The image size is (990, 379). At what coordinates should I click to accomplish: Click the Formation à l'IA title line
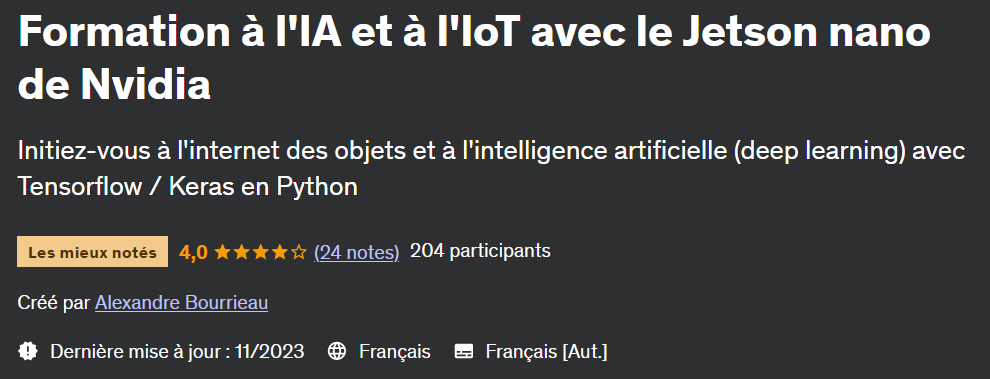pyautogui.click(x=474, y=32)
